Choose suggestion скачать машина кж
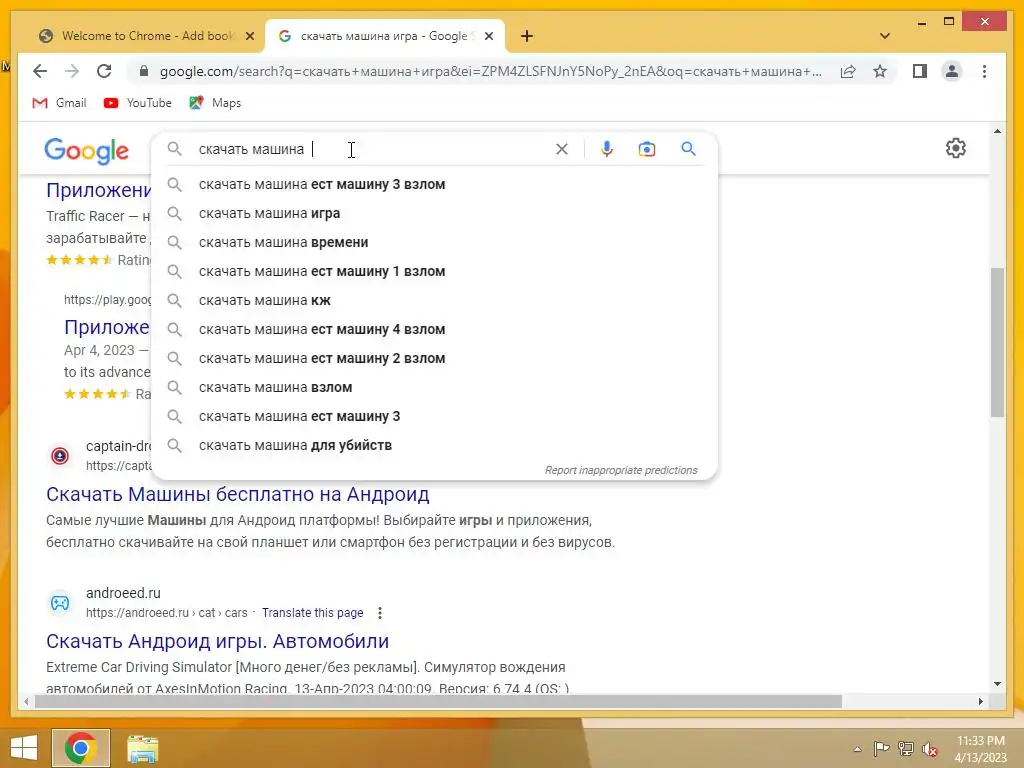The width and height of the screenshot is (1024, 768). click(x=434, y=300)
